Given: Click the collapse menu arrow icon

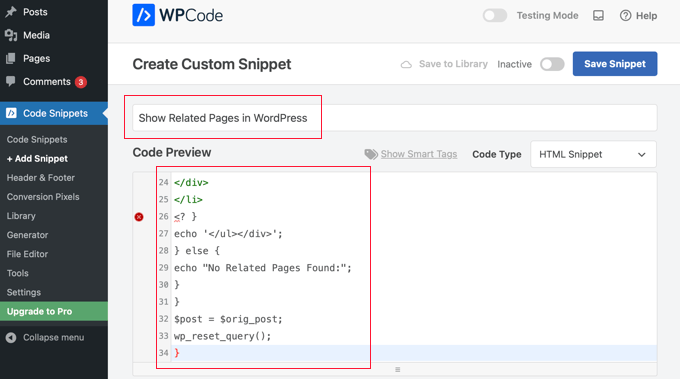Looking at the screenshot, I should pos(11,337).
